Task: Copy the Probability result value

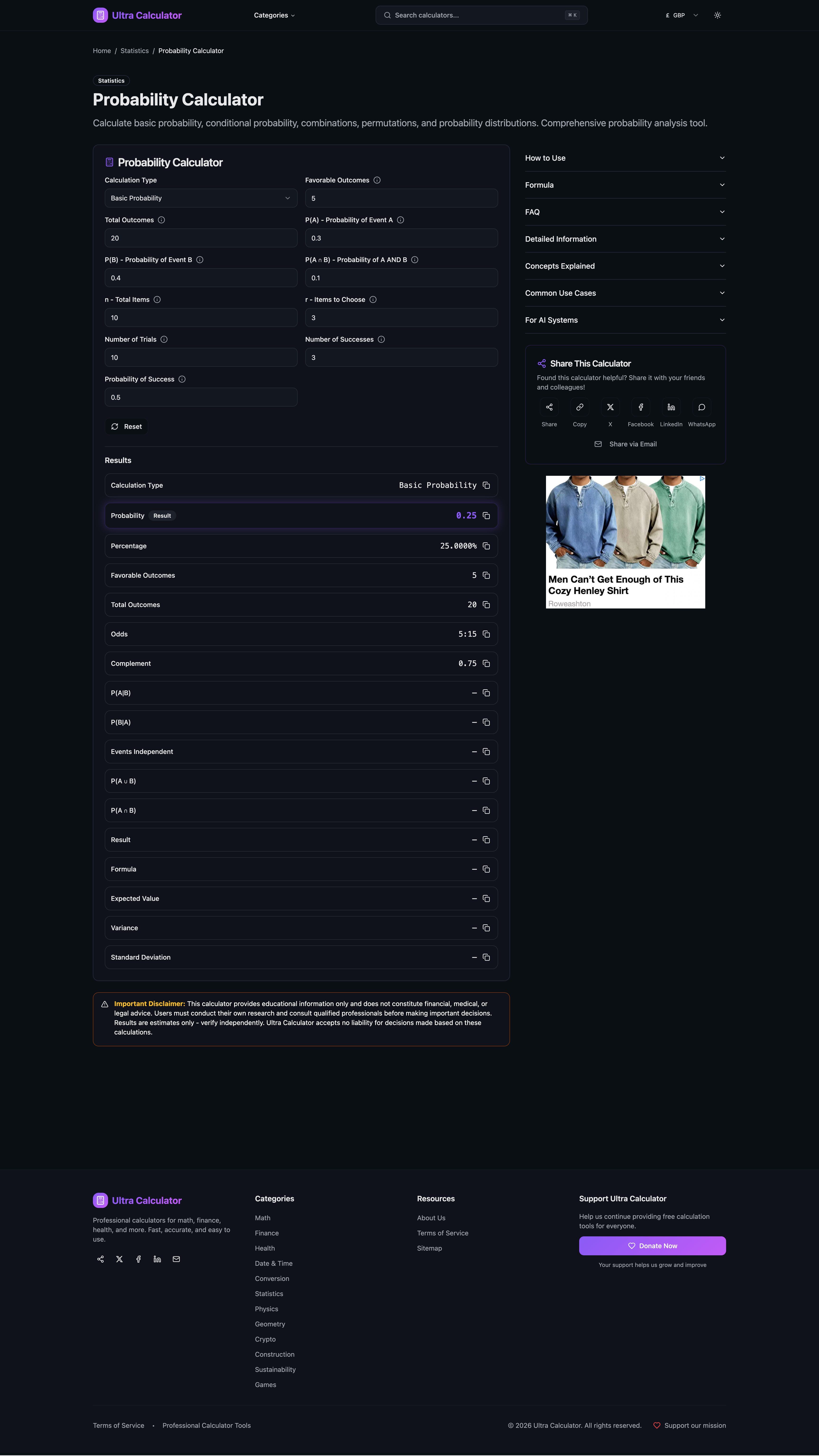Action: pyautogui.click(x=486, y=516)
